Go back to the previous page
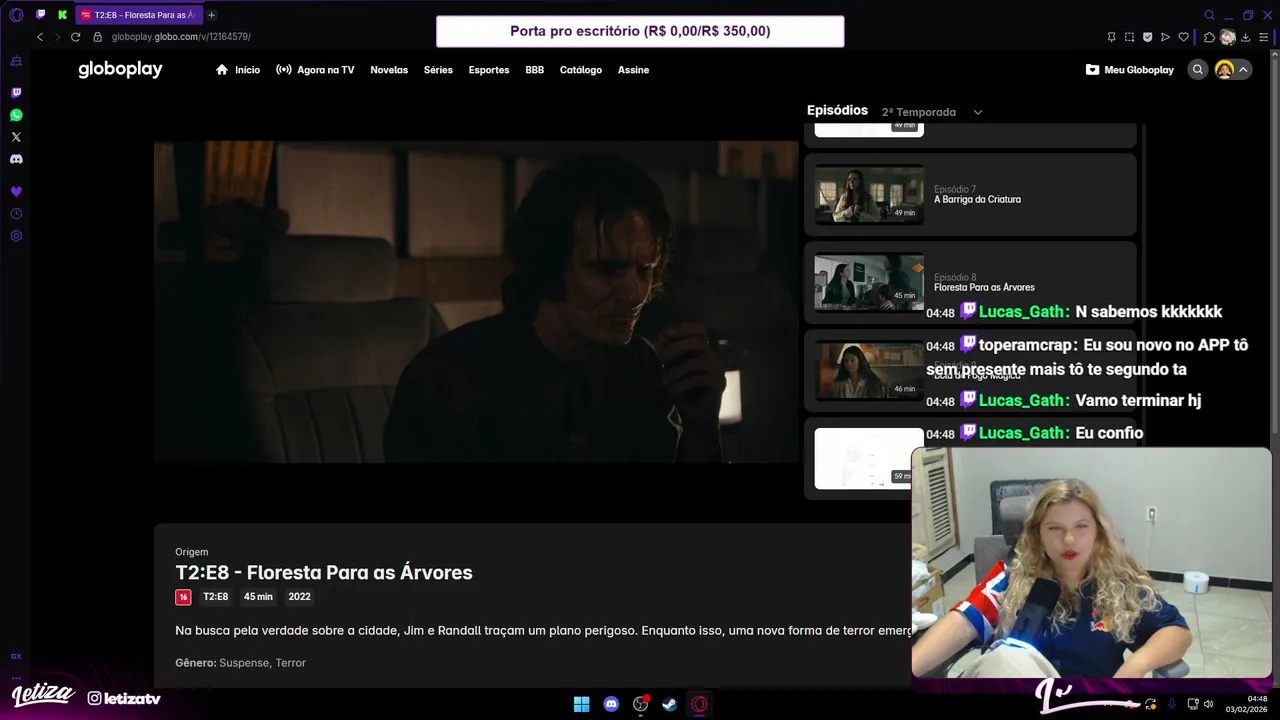The image size is (1280, 720). tap(40, 37)
